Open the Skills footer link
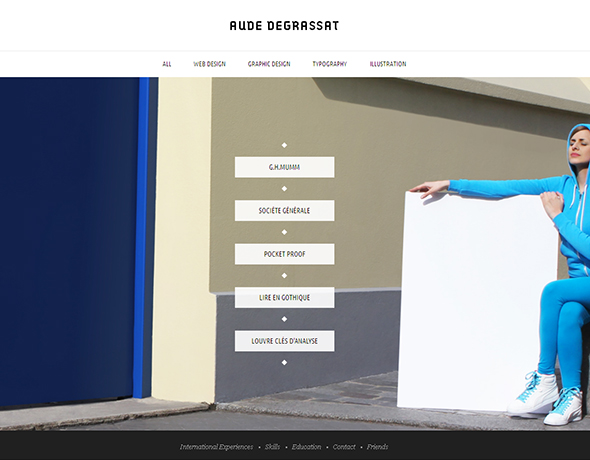590x460 pixels. 272,447
